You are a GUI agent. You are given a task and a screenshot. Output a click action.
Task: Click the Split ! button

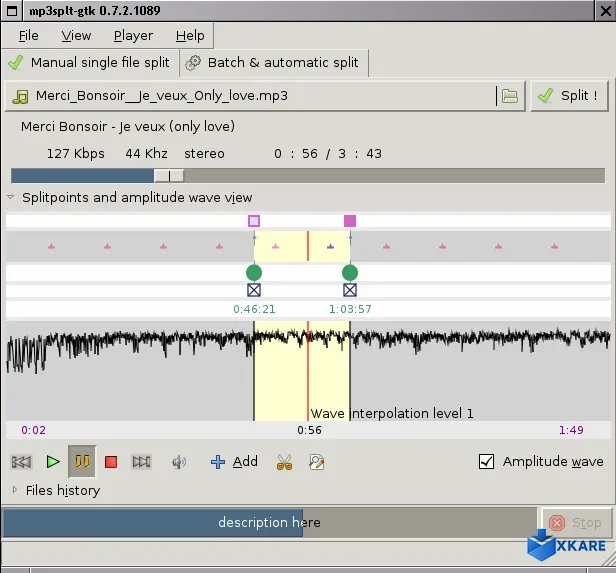pyautogui.click(x=569, y=95)
